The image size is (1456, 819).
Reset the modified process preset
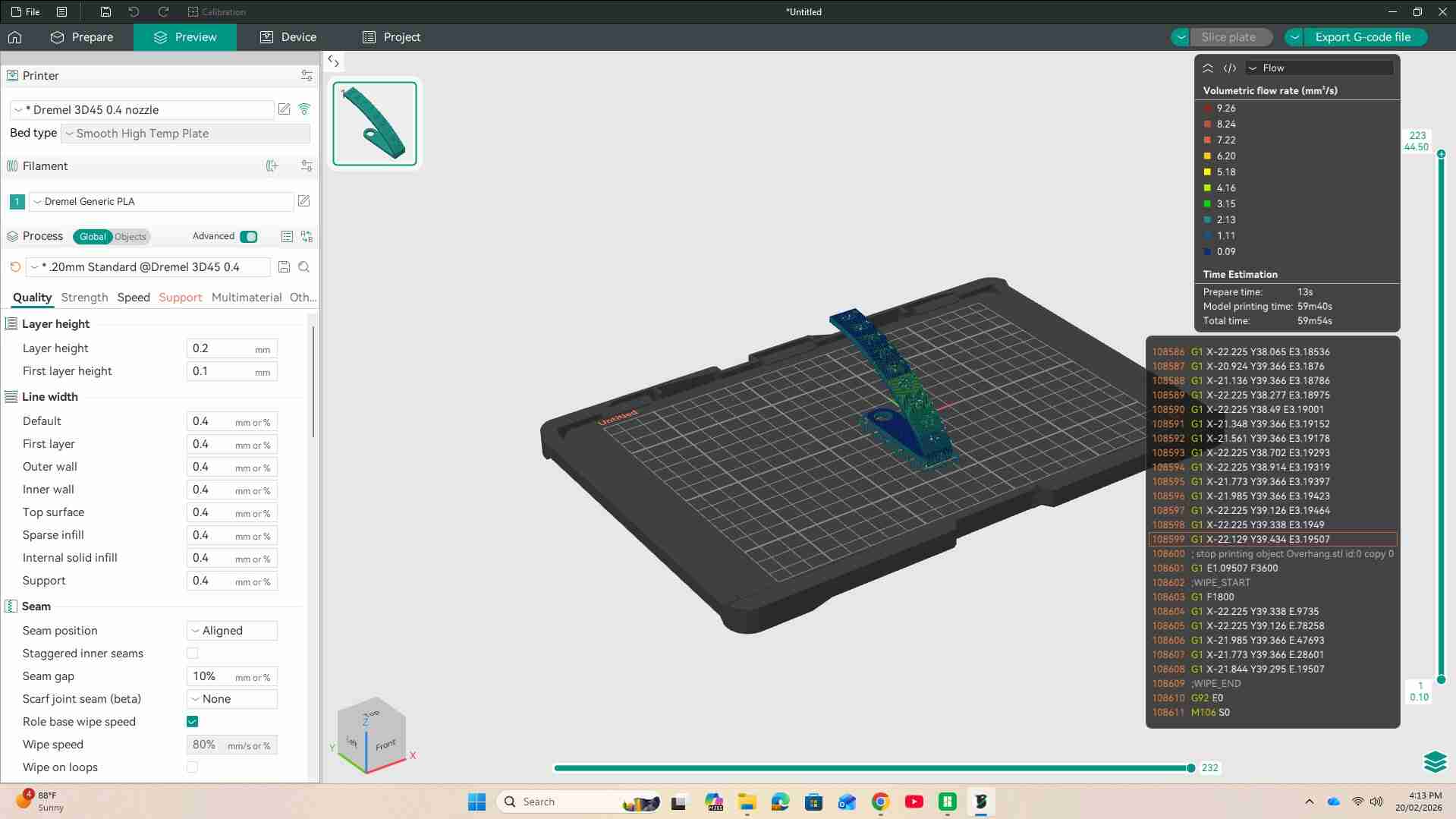[15, 267]
